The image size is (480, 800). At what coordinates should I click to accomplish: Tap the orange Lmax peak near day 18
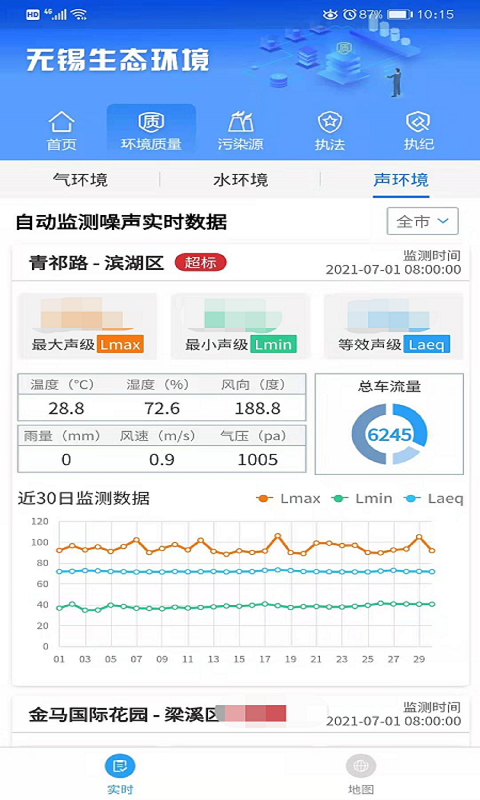click(278, 536)
